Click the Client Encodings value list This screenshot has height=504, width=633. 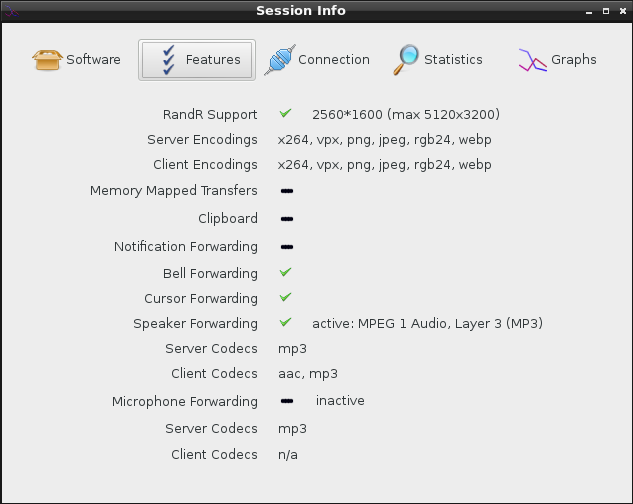click(384, 165)
